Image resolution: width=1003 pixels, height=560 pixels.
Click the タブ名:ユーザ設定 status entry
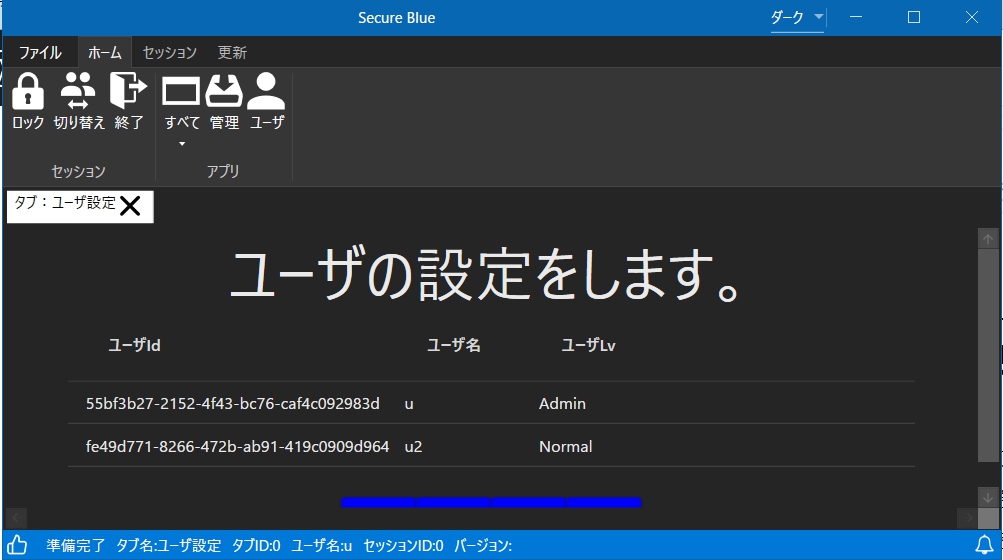click(168, 545)
